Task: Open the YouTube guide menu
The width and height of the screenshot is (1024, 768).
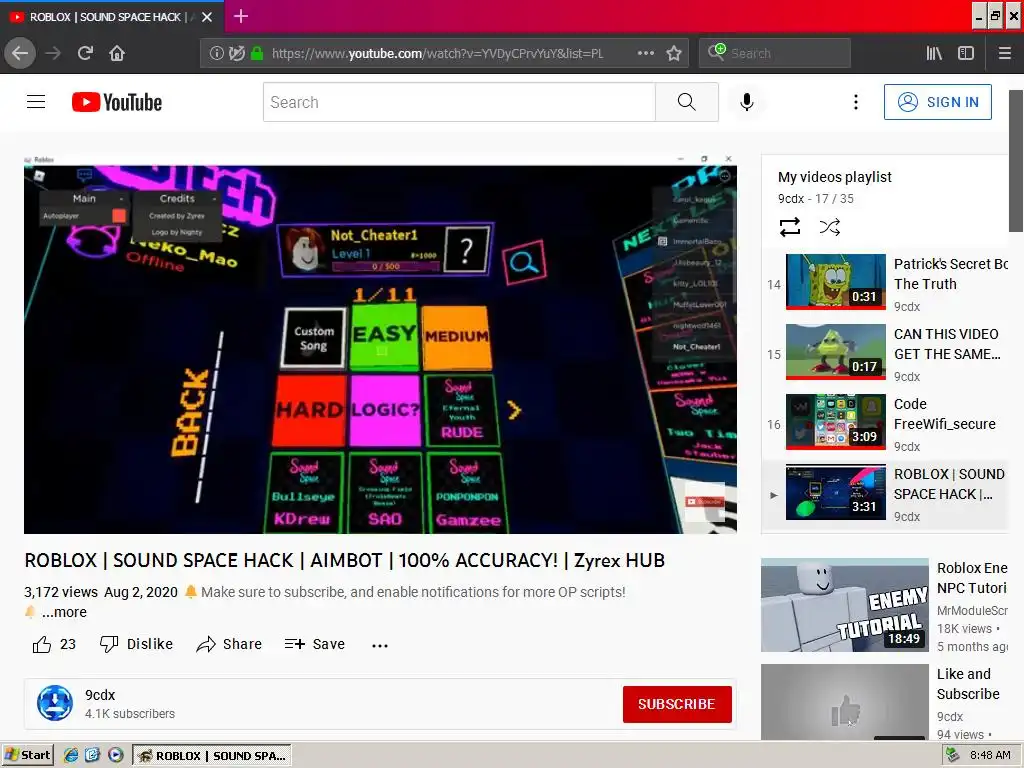Action: click(36, 102)
